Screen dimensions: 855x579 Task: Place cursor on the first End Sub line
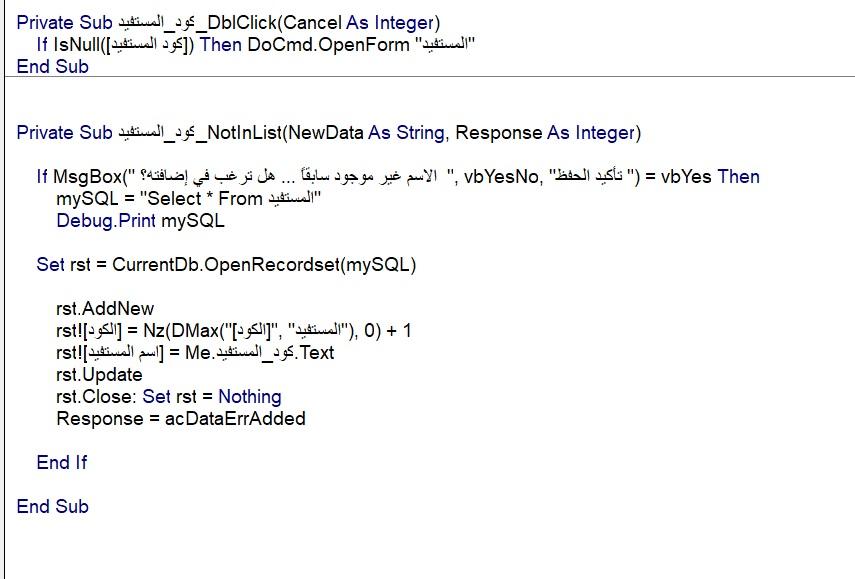point(52,67)
